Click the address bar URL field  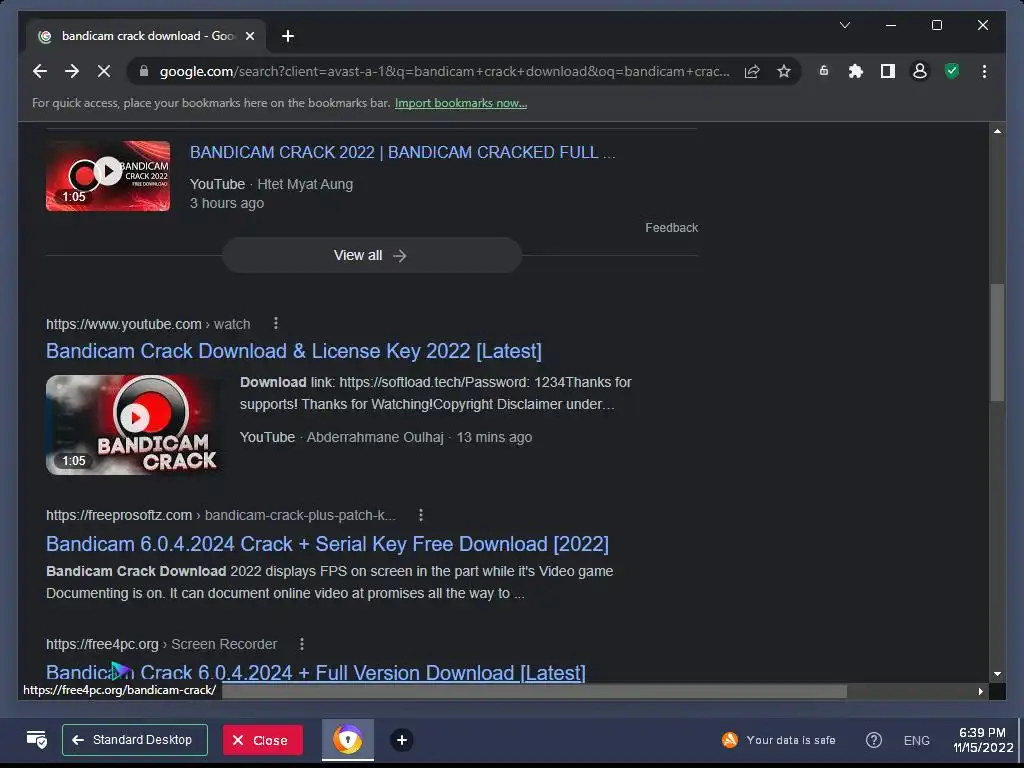[445, 71]
